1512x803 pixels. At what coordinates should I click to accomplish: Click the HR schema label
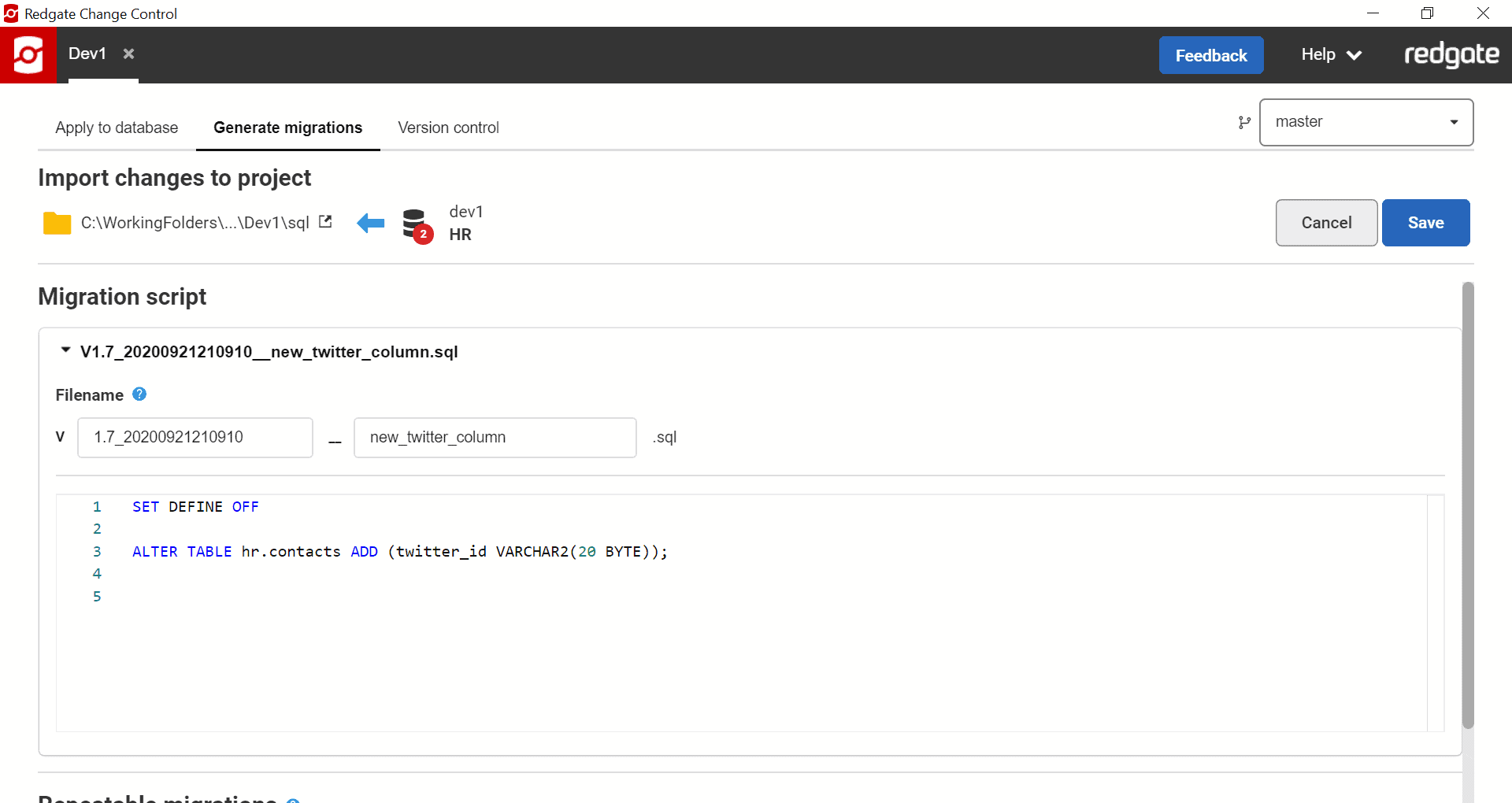[x=461, y=235]
